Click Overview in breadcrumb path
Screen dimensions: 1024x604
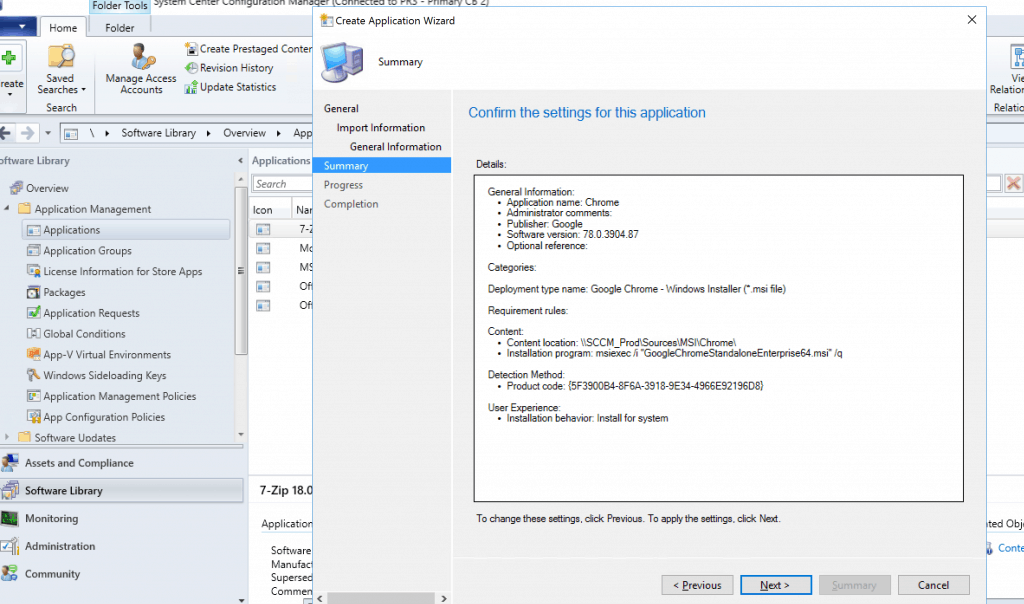pos(244,133)
